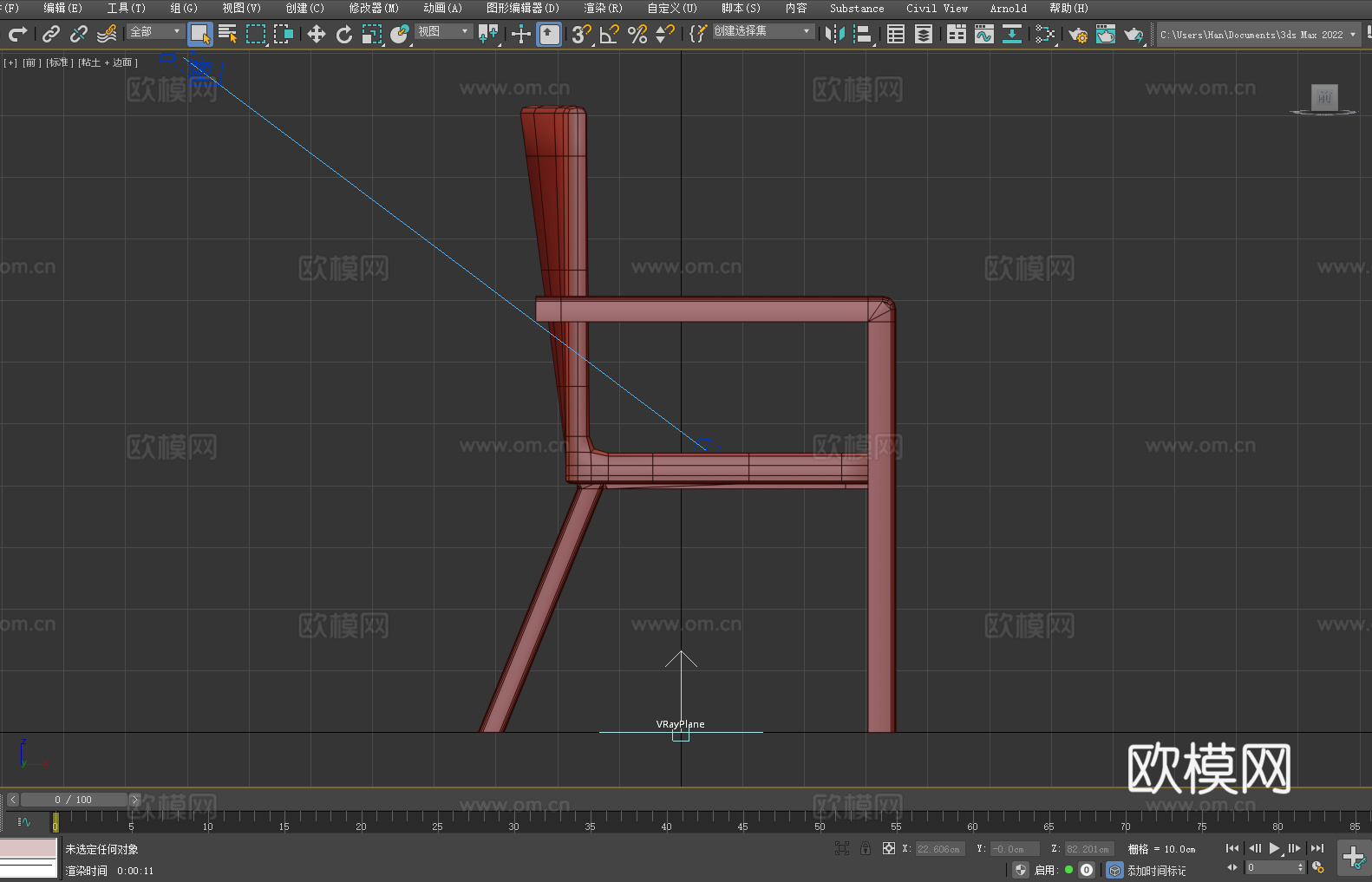Click the Bind to Space Warp icon
The width and height of the screenshot is (1372, 882).
[x=107, y=34]
